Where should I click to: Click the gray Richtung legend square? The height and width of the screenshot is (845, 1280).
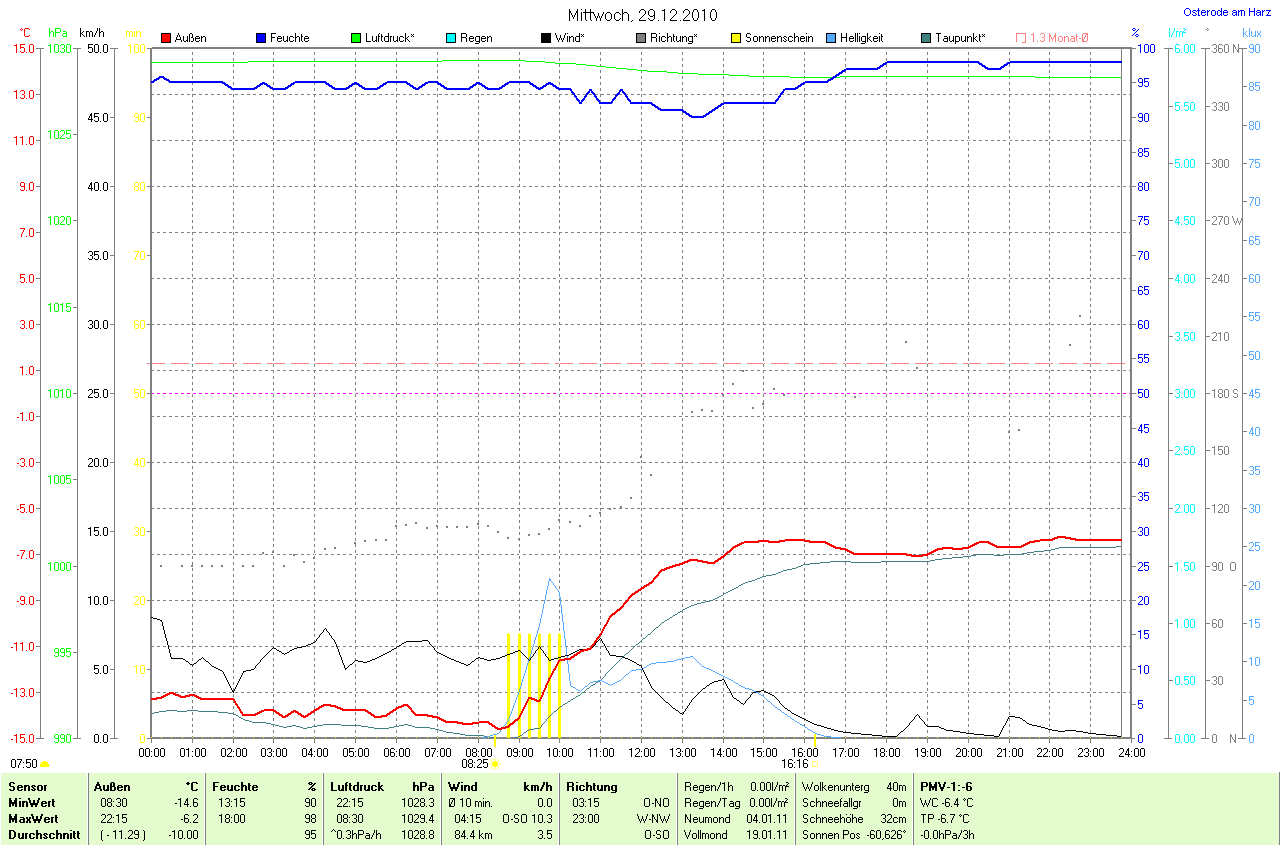click(641, 38)
